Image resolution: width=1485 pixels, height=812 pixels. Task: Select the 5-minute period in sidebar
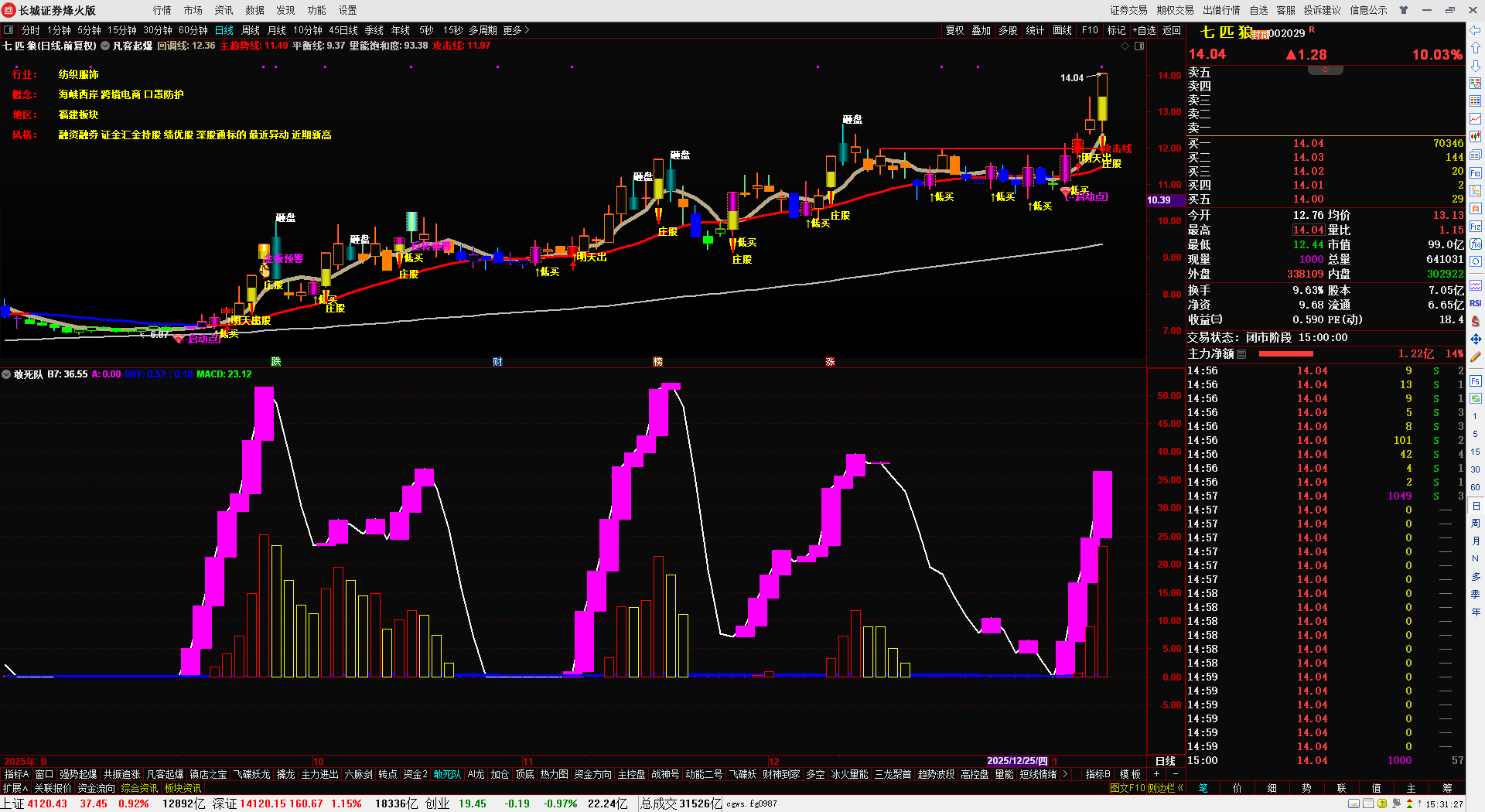[x=1475, y=434]
